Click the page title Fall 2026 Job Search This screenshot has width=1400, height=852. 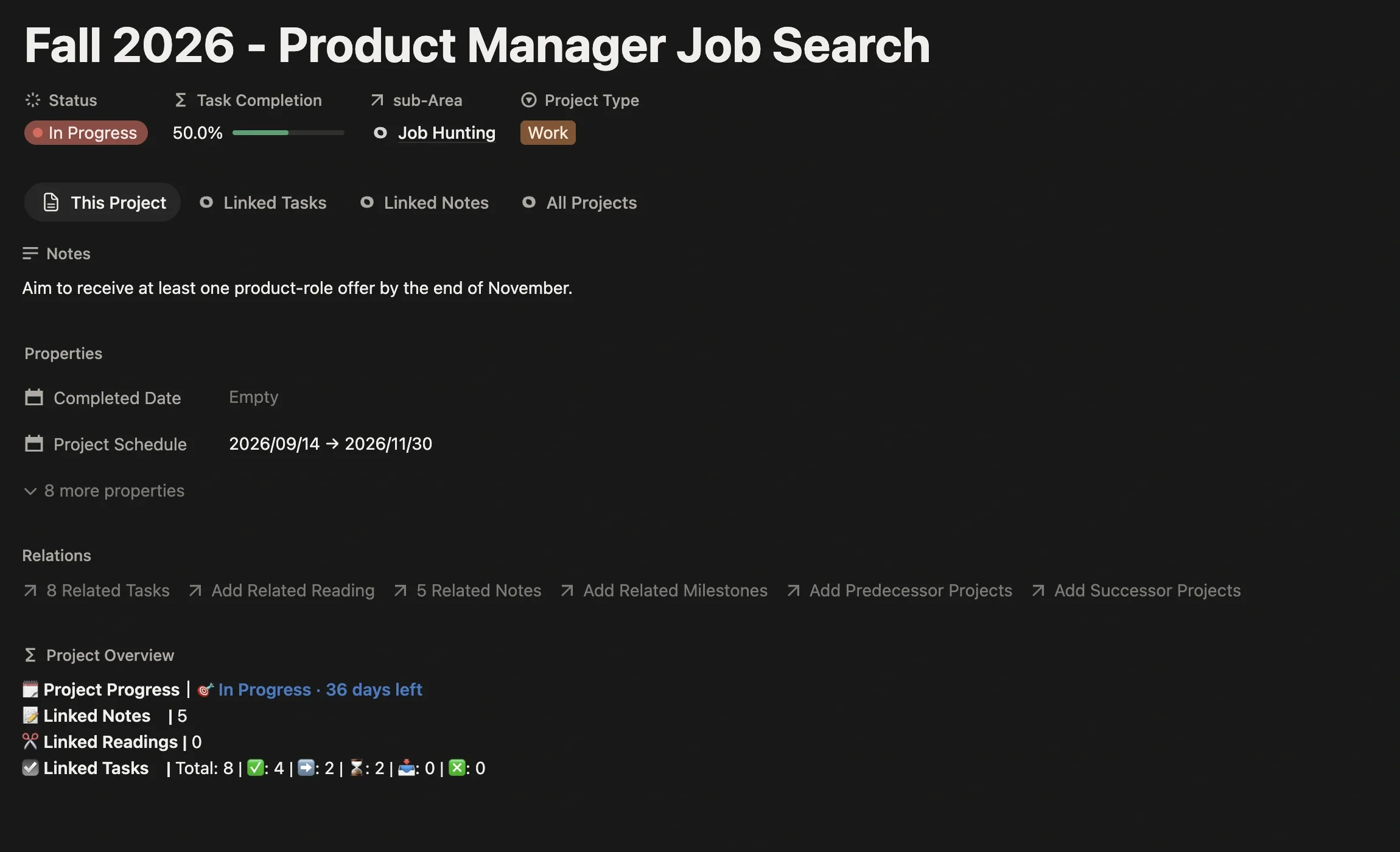click(x=477, y=45)
